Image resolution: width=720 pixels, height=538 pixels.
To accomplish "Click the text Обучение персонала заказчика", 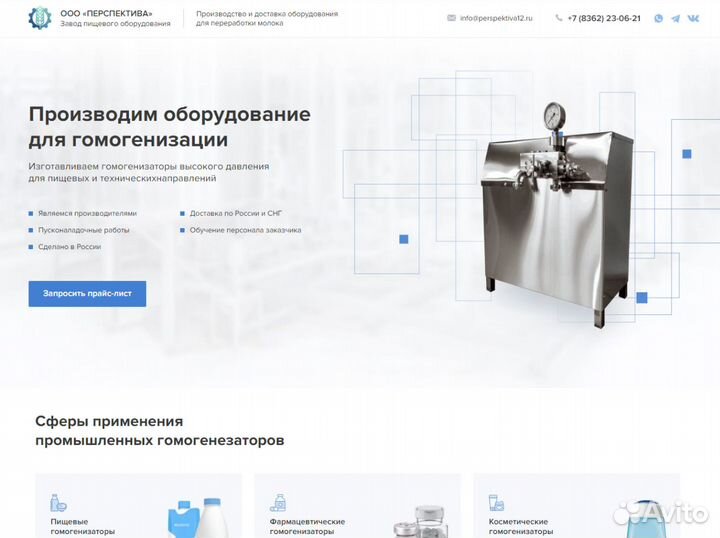I will tap(245, 230).
